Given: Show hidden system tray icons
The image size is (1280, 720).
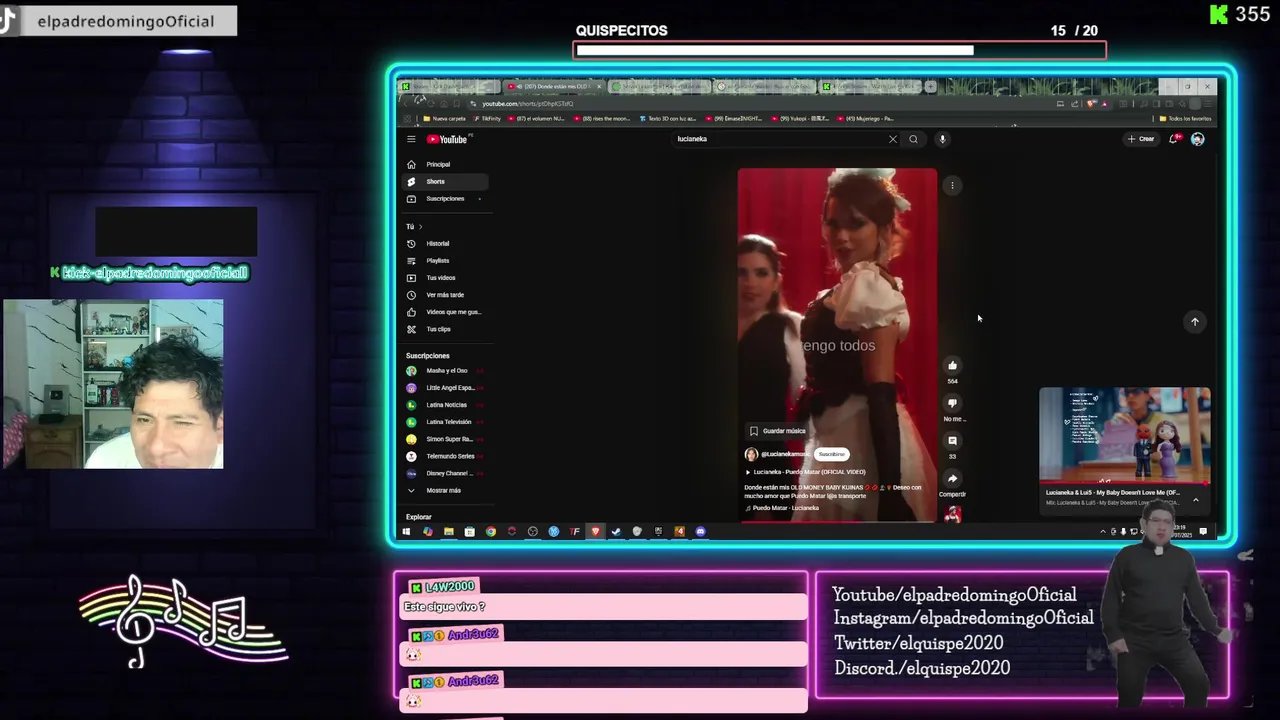Looking at the screenshot, I should coord(1103,532).
